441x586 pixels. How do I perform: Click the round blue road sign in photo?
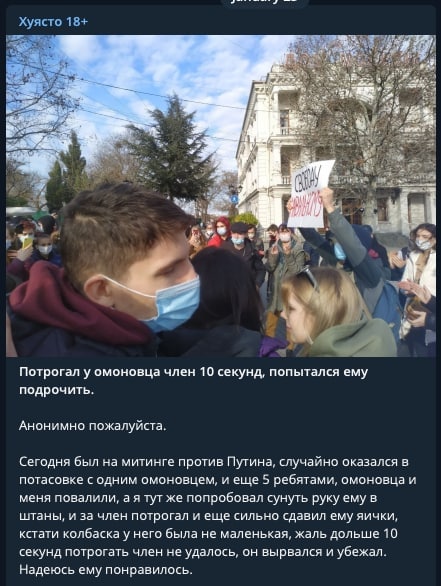pyautogui.click(x=234, y=199)
